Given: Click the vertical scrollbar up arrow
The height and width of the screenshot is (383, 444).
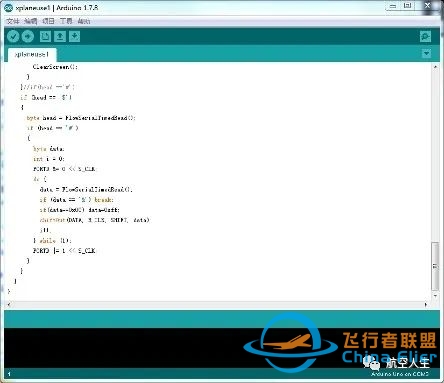Looking at the screenshot, I should coord(435,67).
